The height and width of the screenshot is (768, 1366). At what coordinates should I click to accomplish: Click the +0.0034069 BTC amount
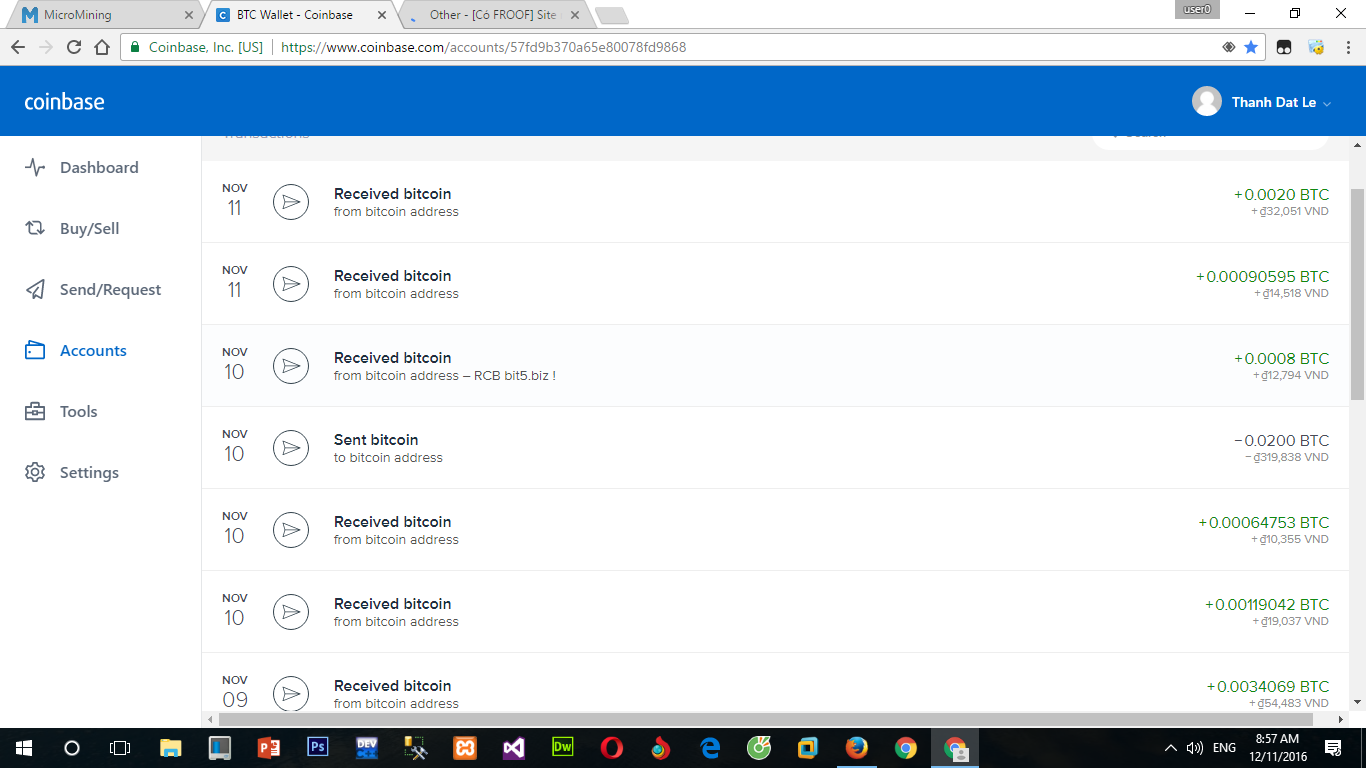tap(1268, 687)
